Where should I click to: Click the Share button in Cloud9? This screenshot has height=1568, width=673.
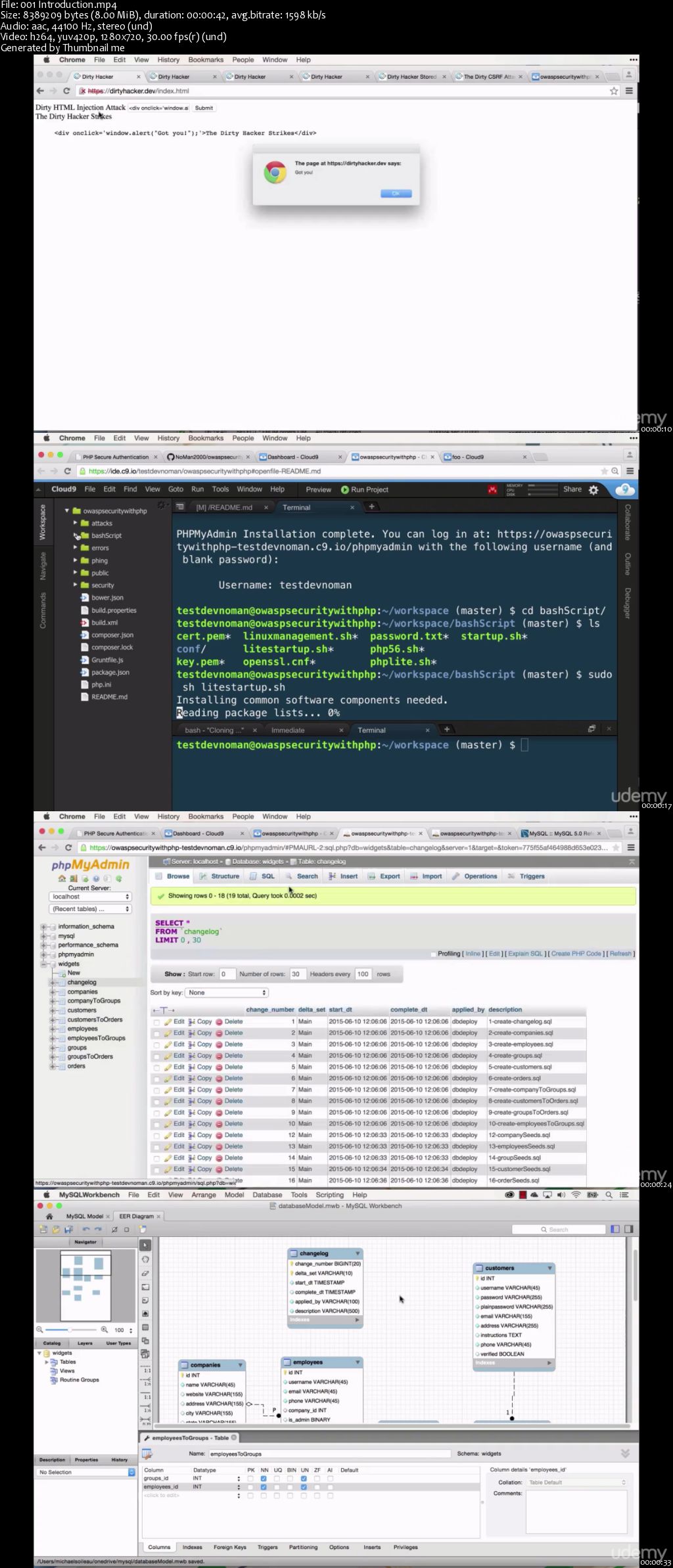point(572,489)
